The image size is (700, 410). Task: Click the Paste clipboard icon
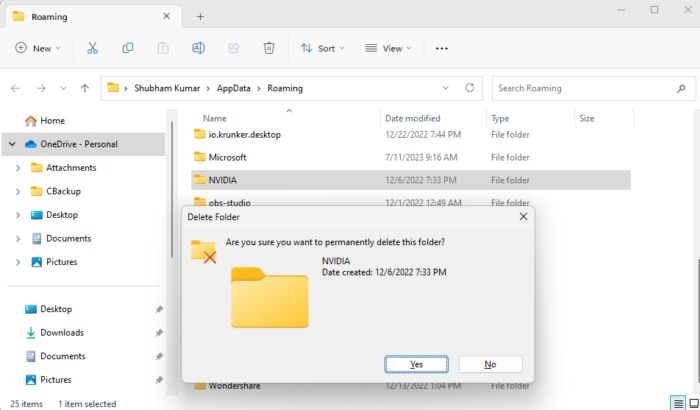point(163,48)
